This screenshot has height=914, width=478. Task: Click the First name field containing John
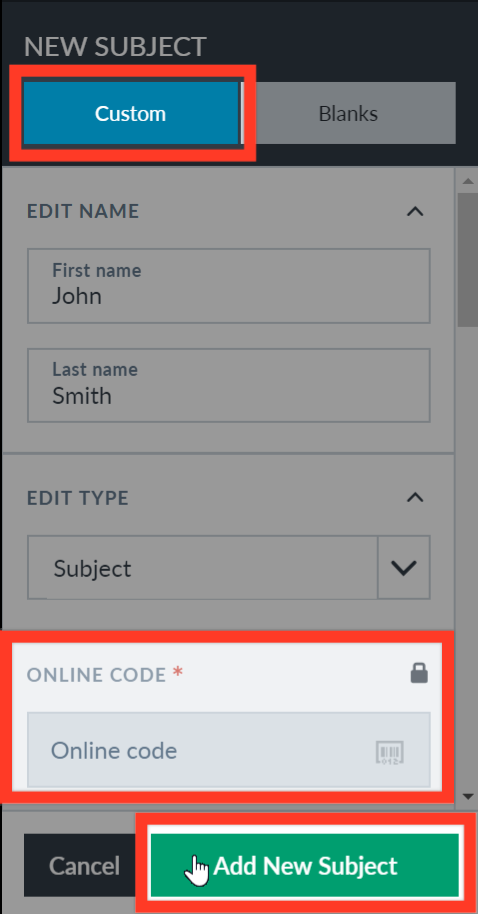[229, 286]
